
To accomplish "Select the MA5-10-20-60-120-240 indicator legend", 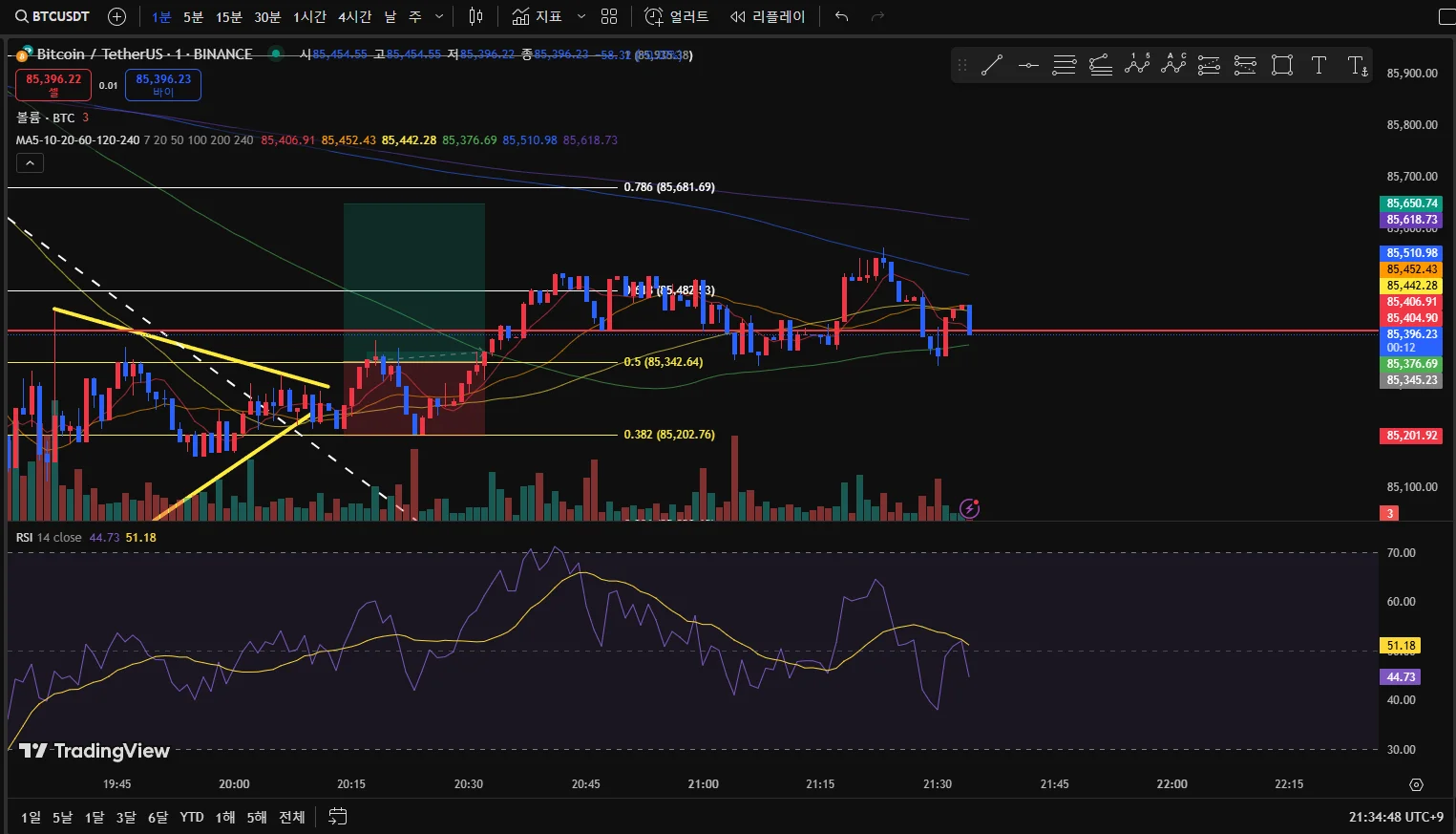I will click(77, 140).
